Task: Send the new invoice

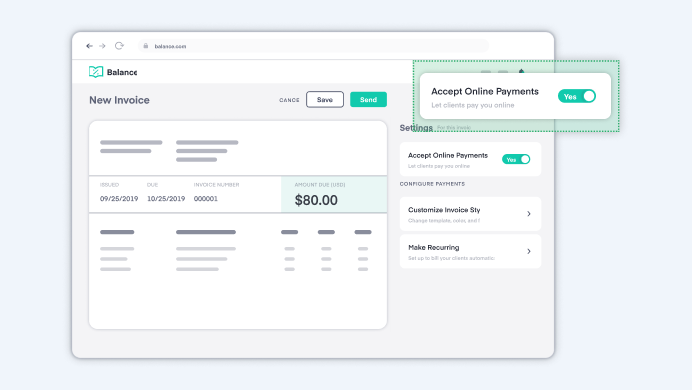Action: [369, 100]
